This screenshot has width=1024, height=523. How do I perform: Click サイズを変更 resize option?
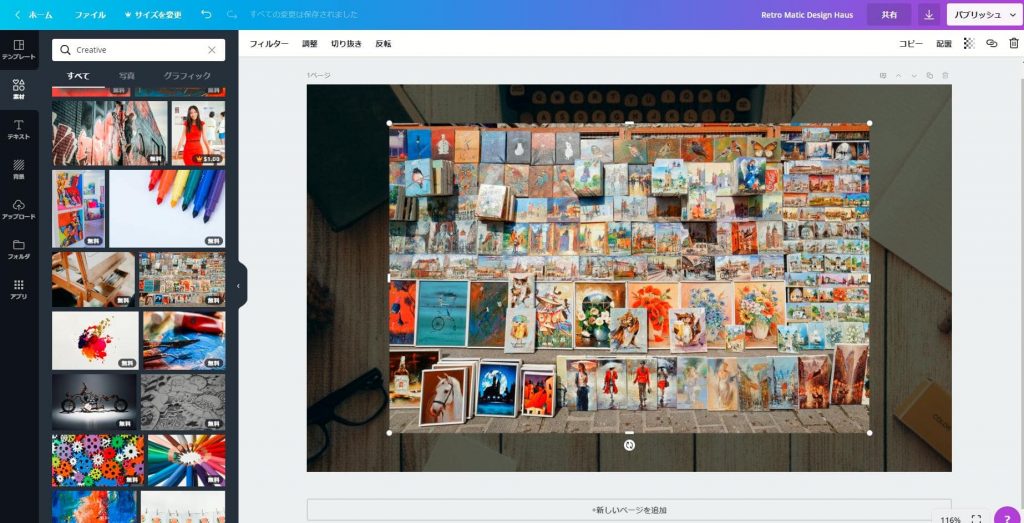pos(153,14)
